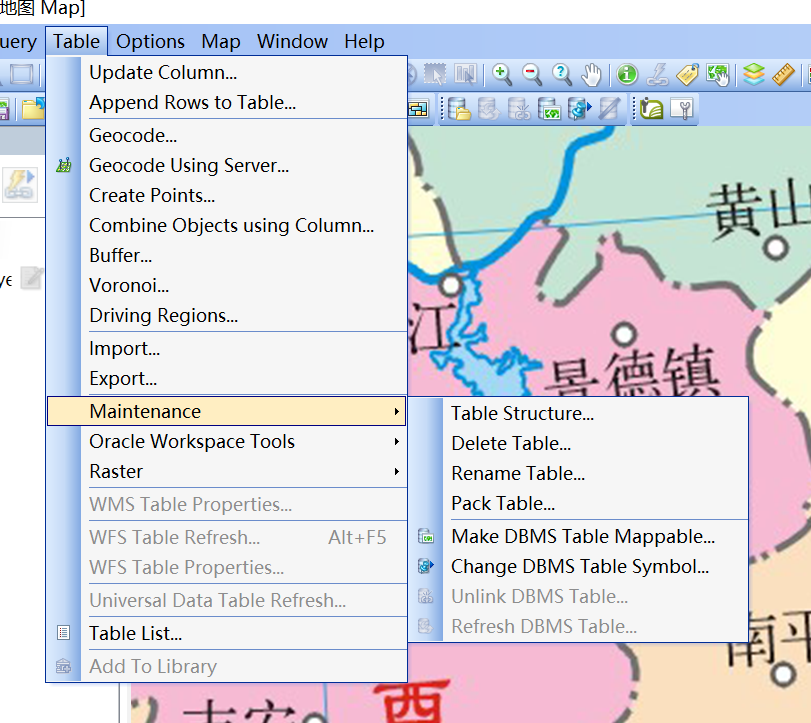Screen dimensions: 811x723
Task: Click the Geocode Using Server menu icon
Action: click(x=64, y=165)
